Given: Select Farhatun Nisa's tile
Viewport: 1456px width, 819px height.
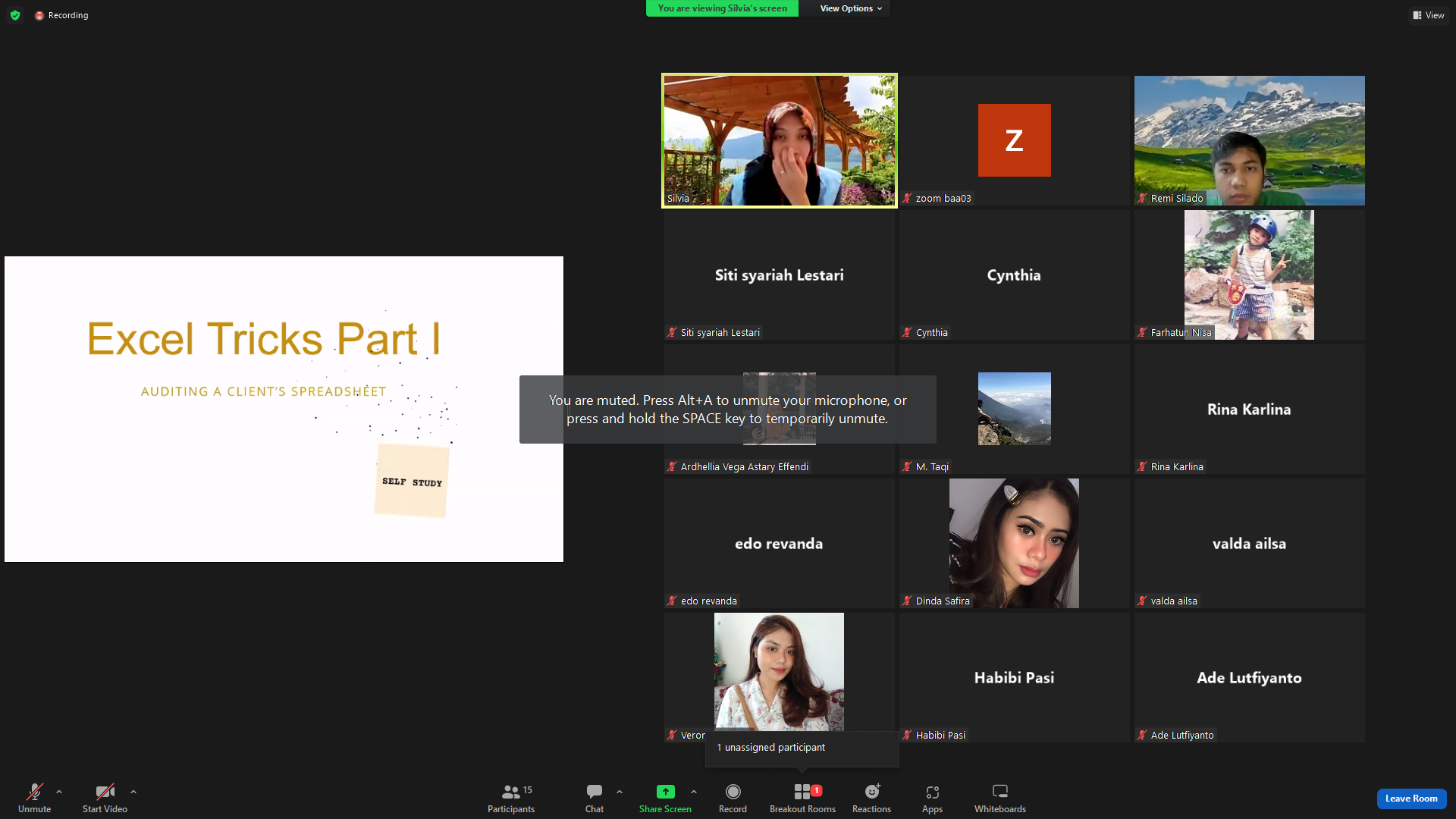Looking at the screenshot, I should click(1250, 275).
